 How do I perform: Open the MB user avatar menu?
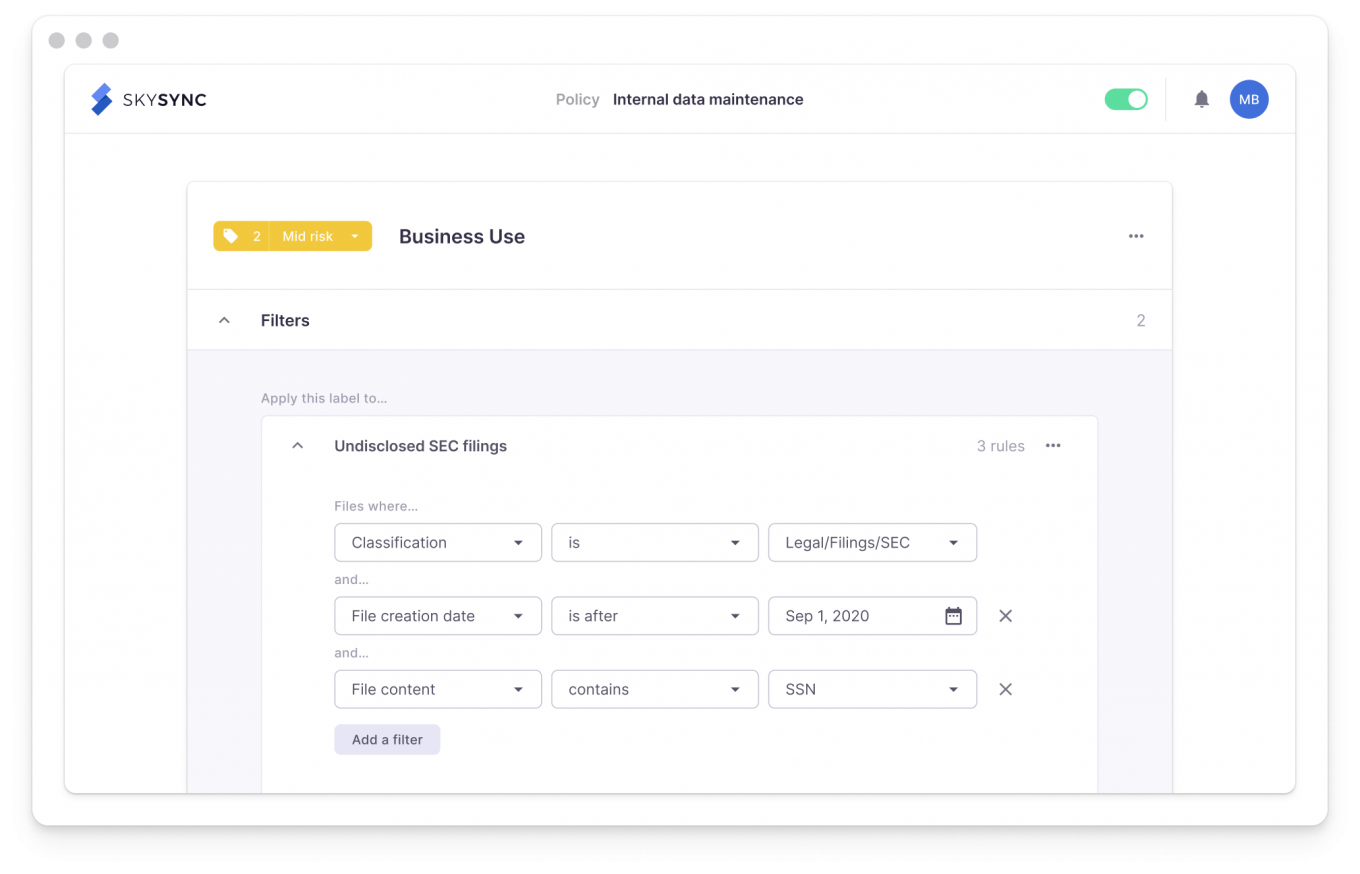1249,99
